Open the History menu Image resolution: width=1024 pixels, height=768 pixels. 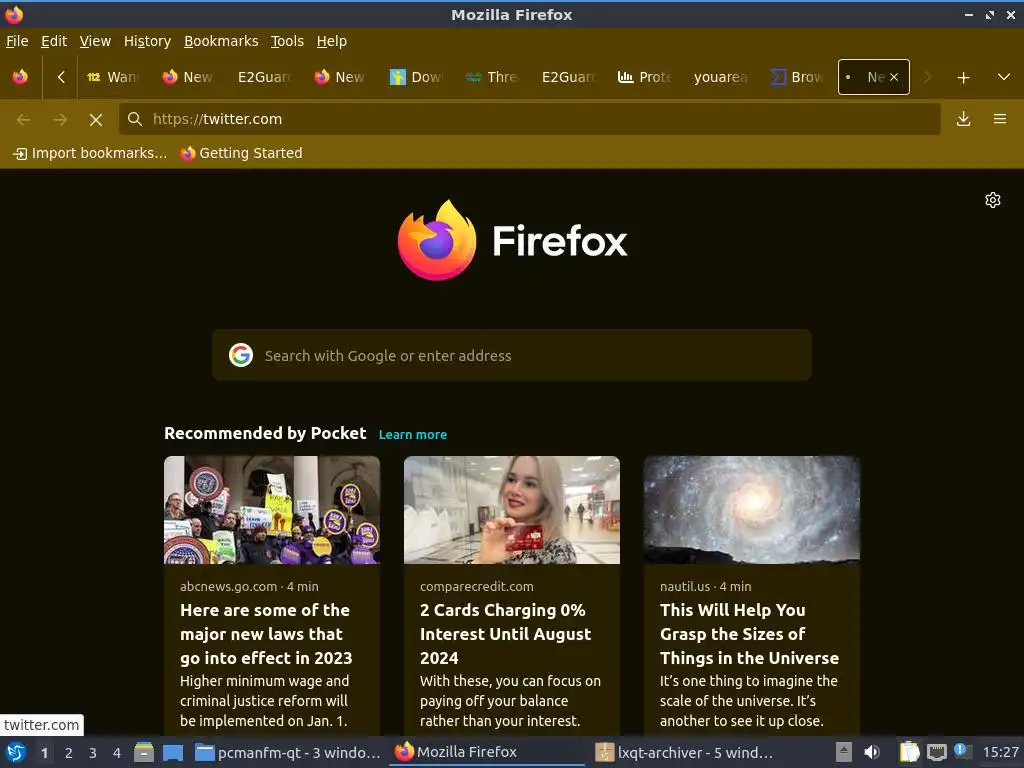pyautogui.click(x=147, y=41)
